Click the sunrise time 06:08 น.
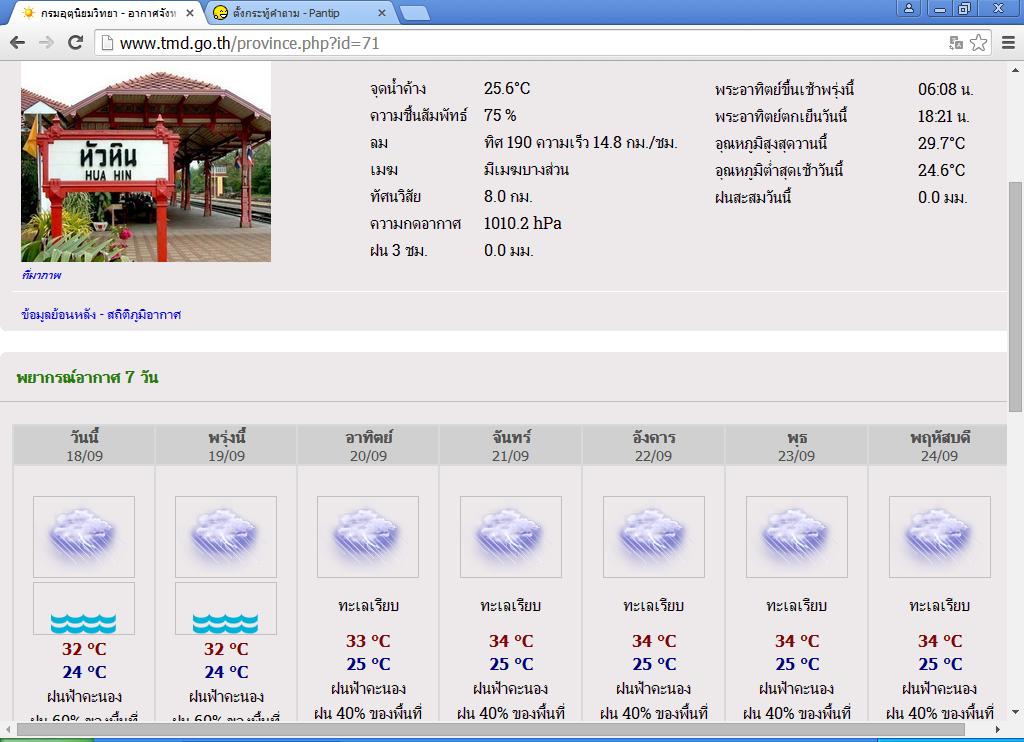Viewport: 1024px width, 742px height. (x=946, y=89)
